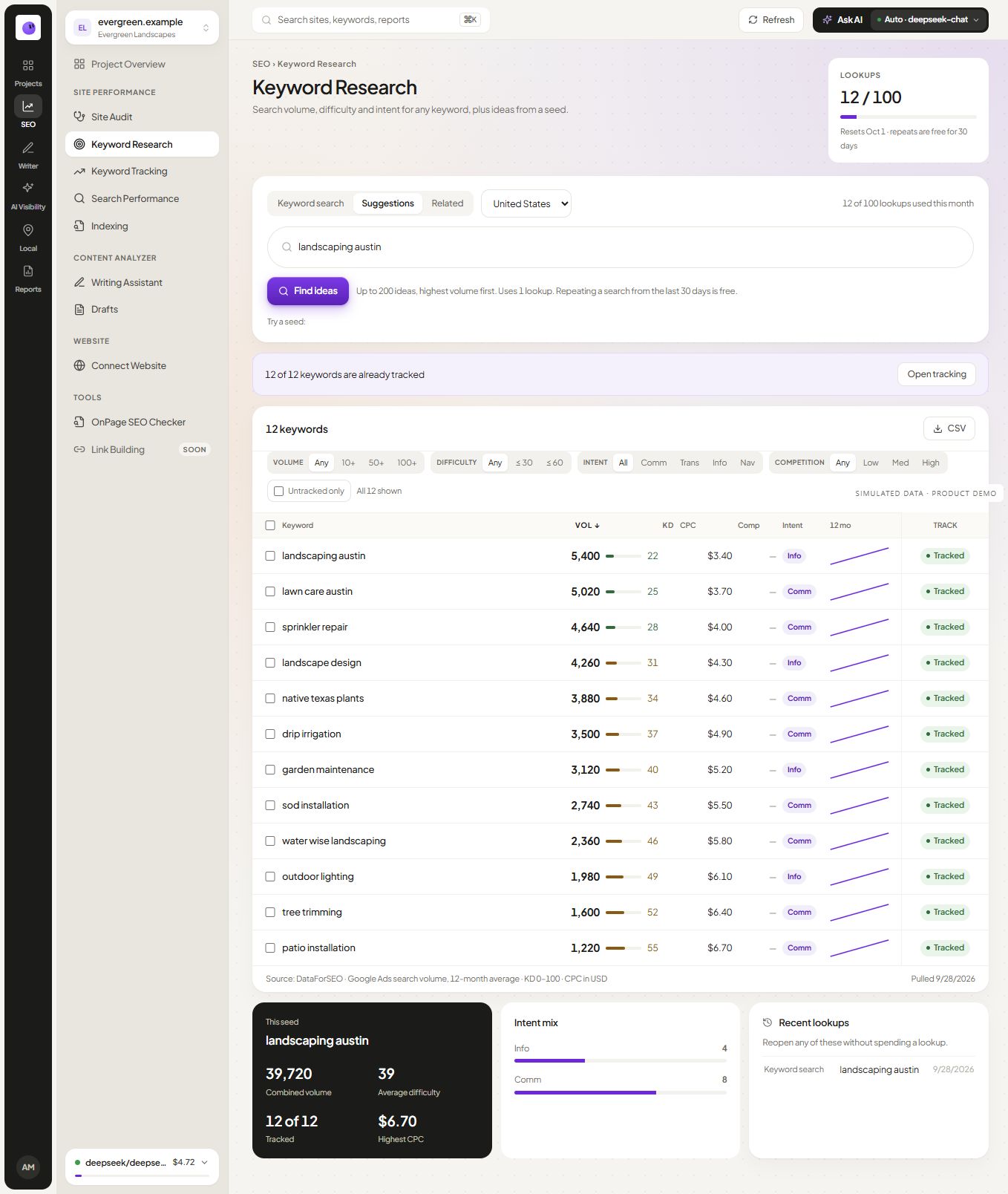Click the Lookups usage progress bar
This screenshot has height=1194, width=1008.
pos(909,117)
